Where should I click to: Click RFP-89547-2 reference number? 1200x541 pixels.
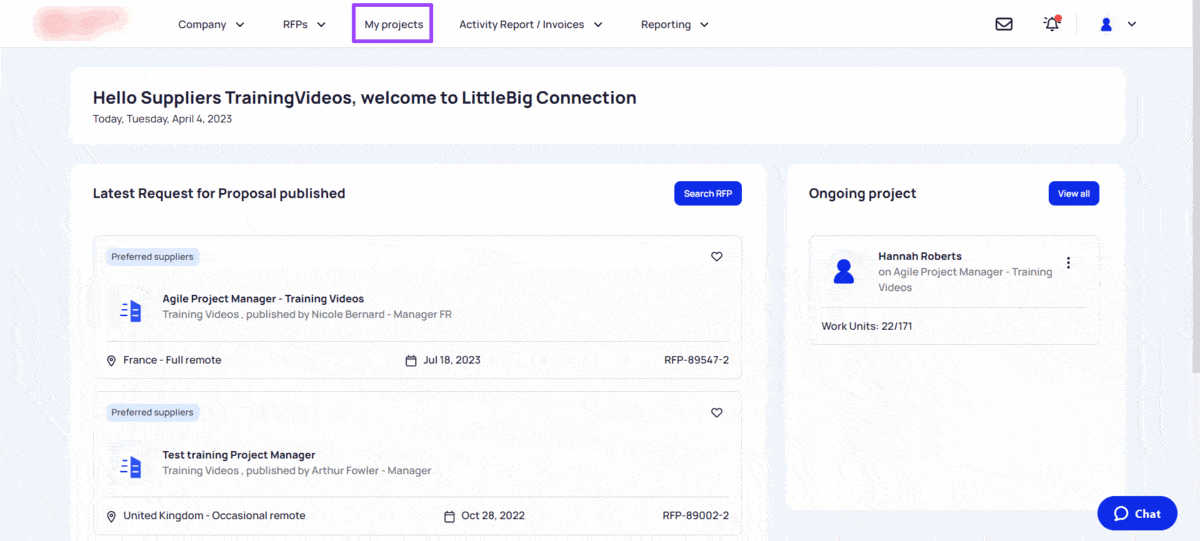tap(696, 360)
